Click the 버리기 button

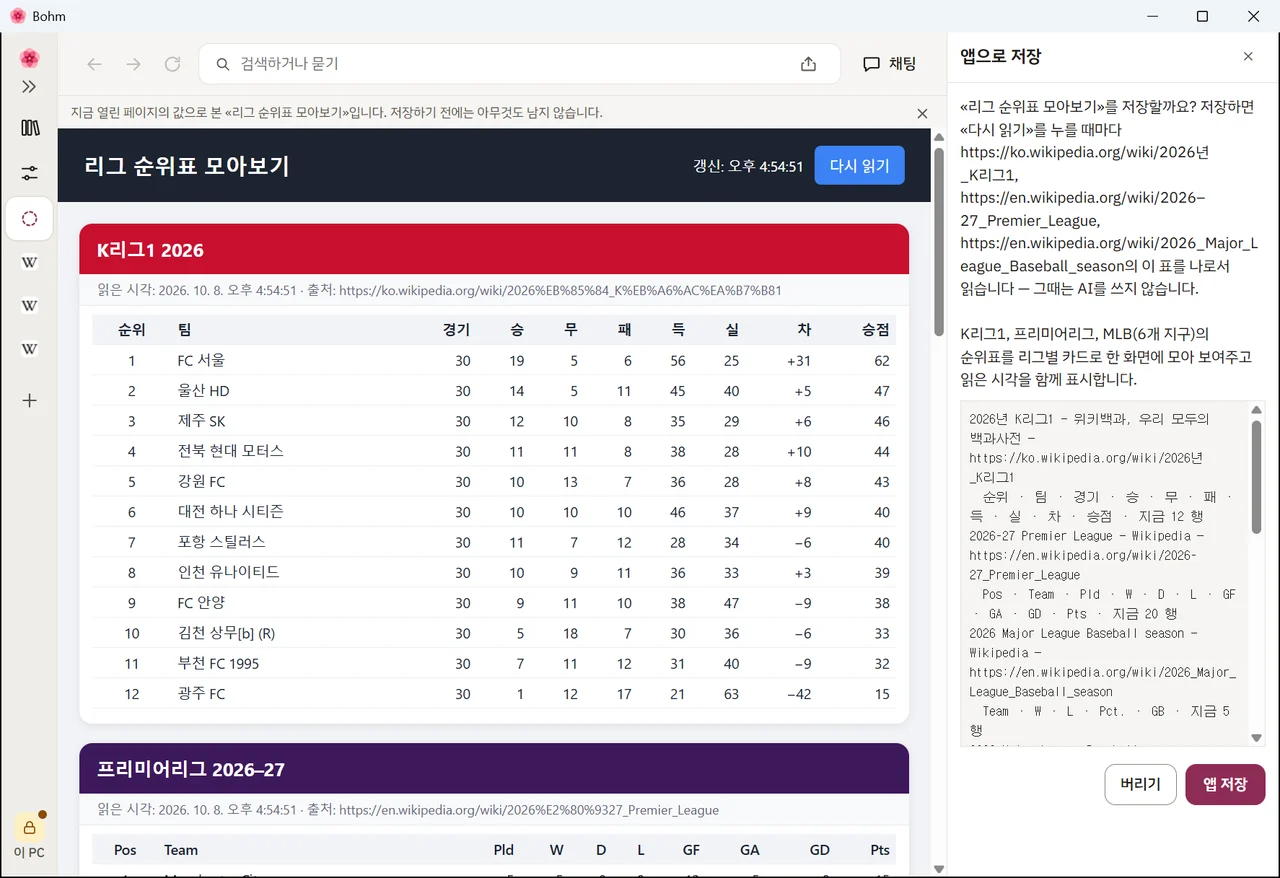coord(1140,784)
